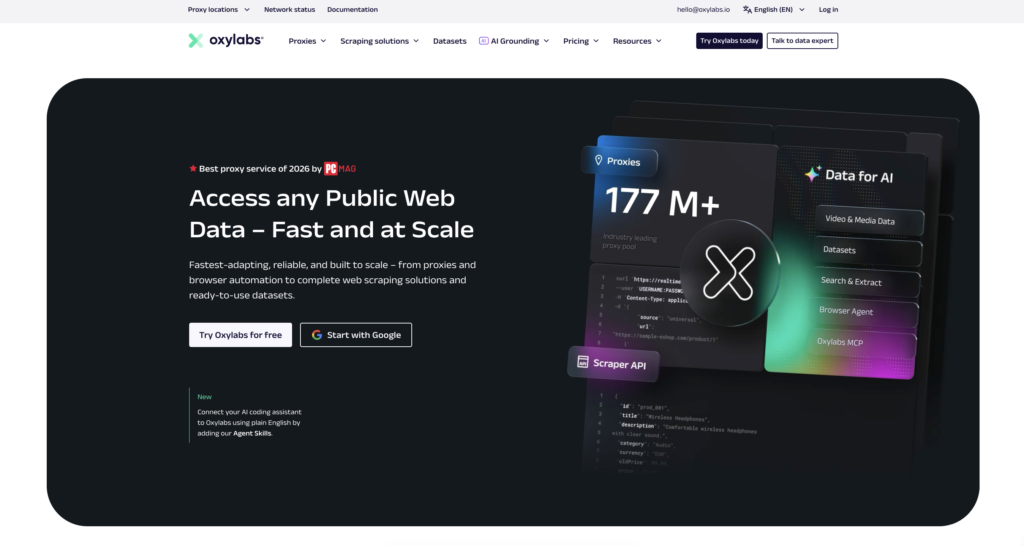Click the 177 M+ proxy pool figure
The width and height of the screenshot is (1024, 546).
(x=662, y=202)
